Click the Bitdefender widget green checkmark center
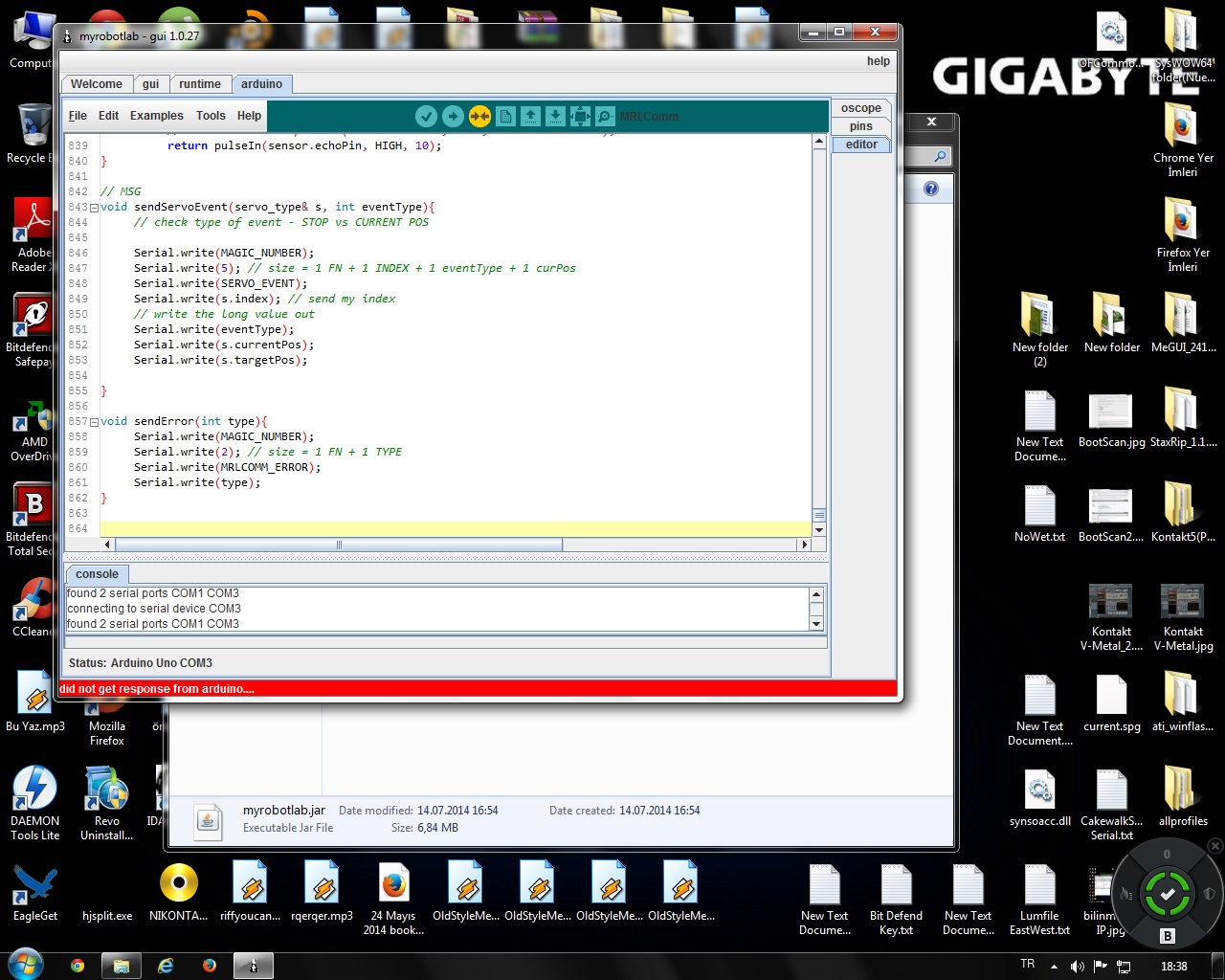The height and width of the screenshot is (980, 1225). pyautogui.click(x=1168, y=895)
